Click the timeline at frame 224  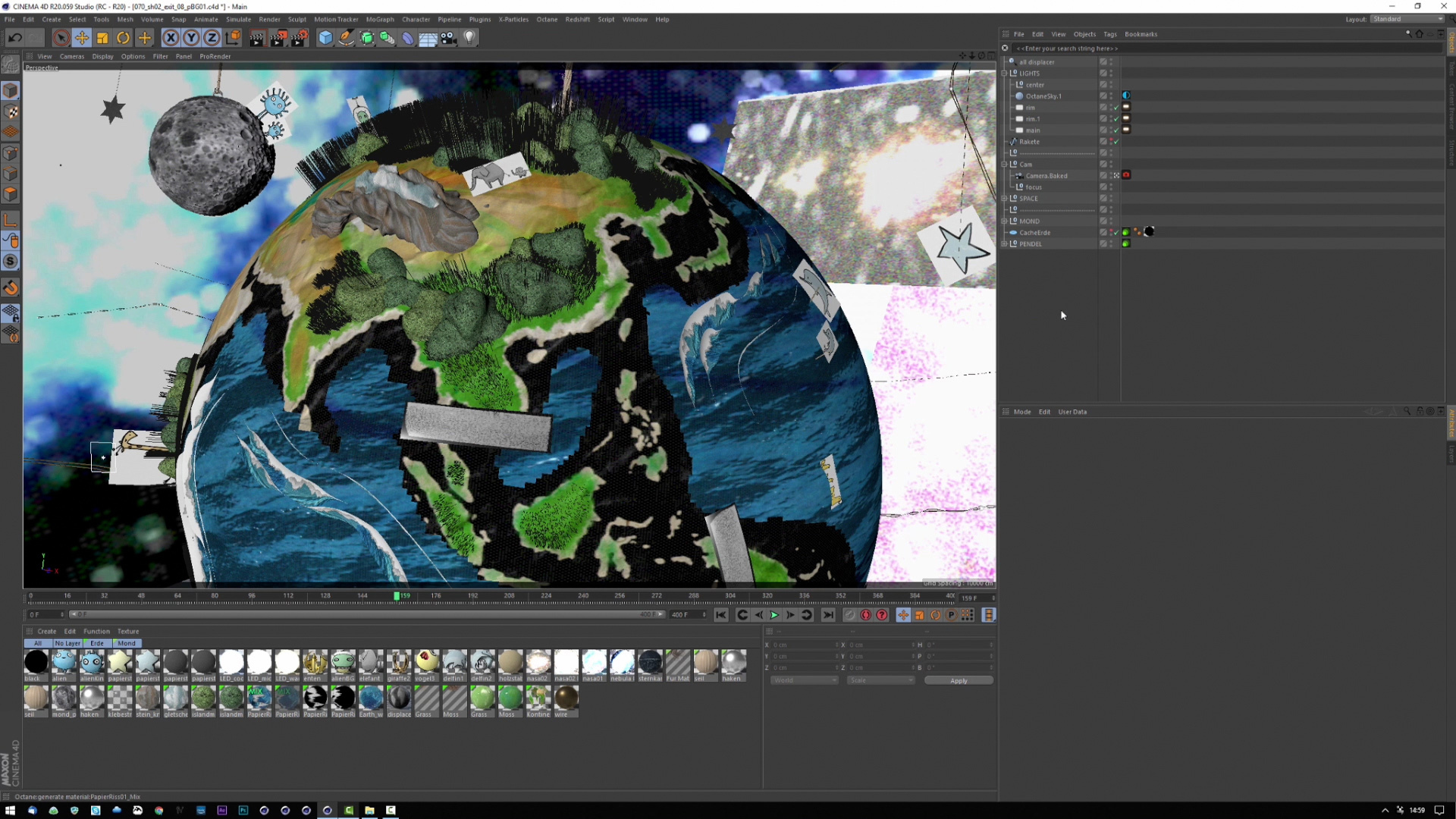(x=546, y=597)
